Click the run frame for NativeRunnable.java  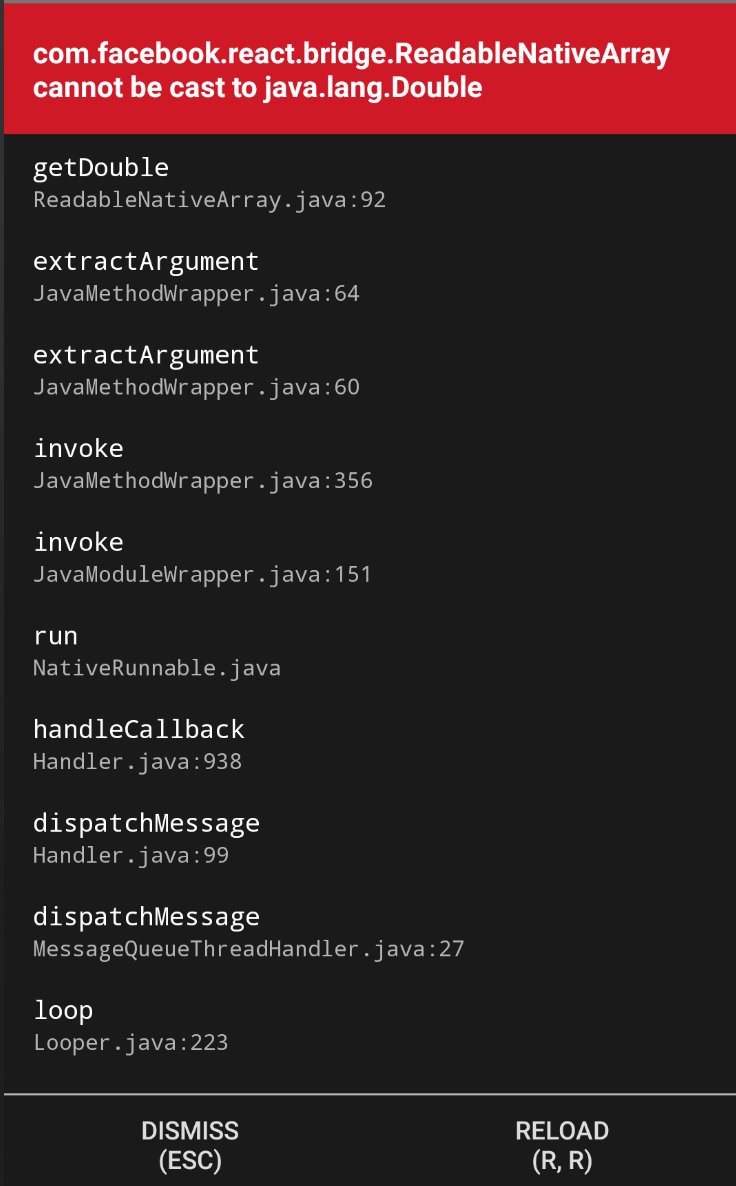click(55, 636)
